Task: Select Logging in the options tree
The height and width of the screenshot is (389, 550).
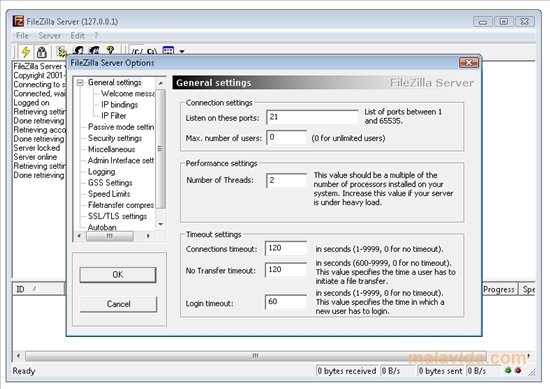Action: [x=101, y=172]
